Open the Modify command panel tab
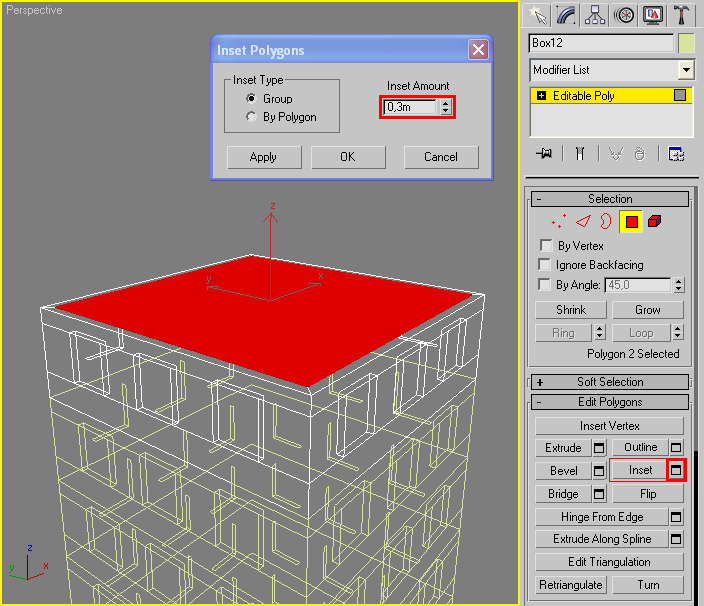This screenshot has width=704, height=606. click(566, 15)
